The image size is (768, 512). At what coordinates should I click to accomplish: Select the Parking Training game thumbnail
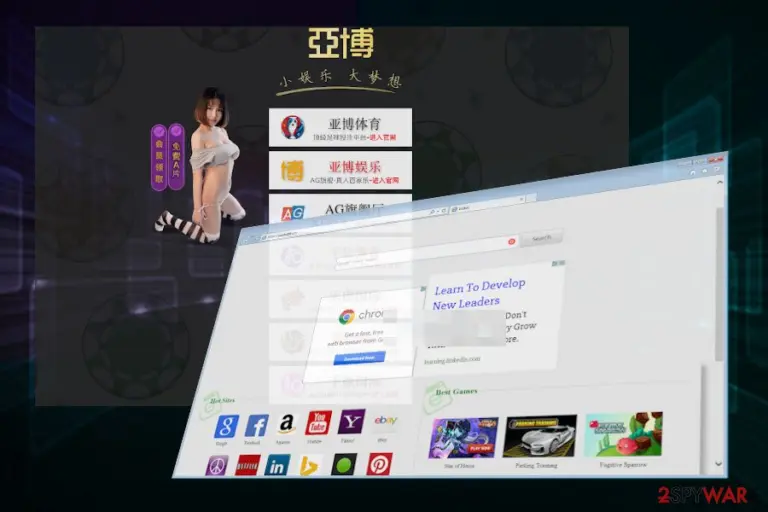pos(539,436)
